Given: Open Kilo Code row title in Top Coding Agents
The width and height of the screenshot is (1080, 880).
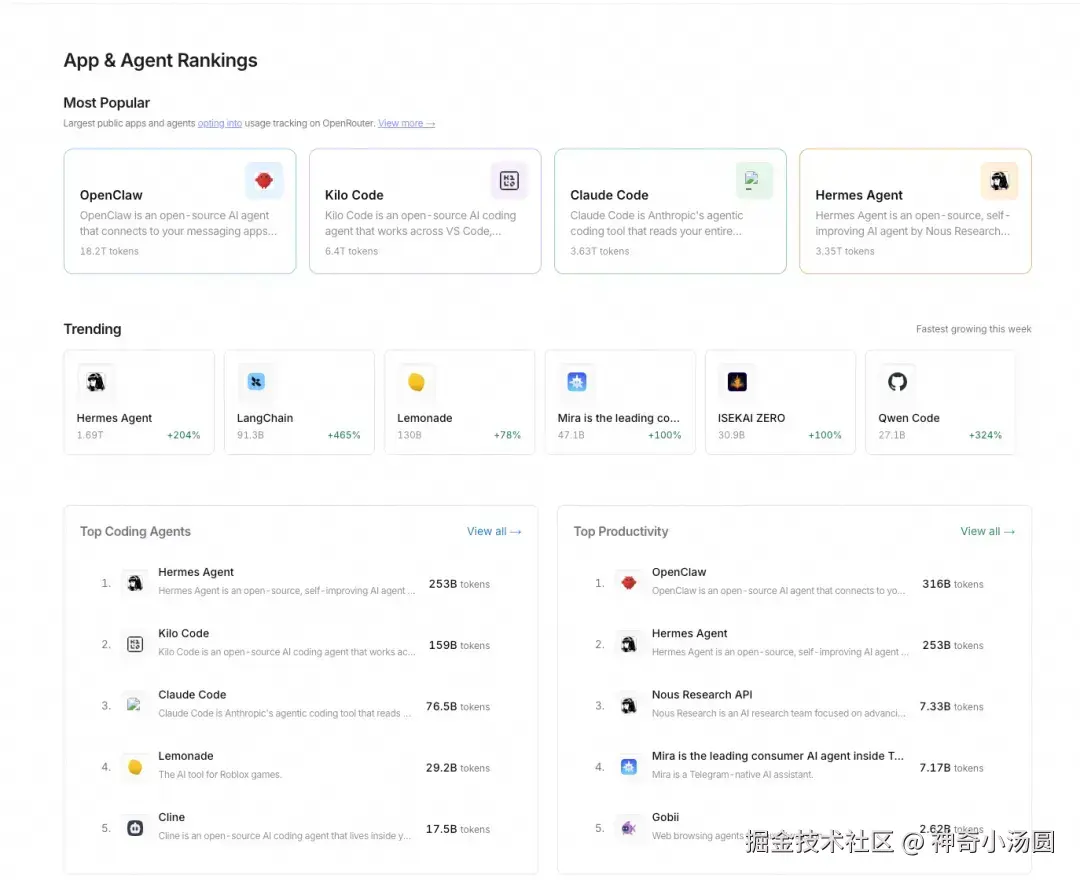Looking at the screenshot, I should pos(183,633).
